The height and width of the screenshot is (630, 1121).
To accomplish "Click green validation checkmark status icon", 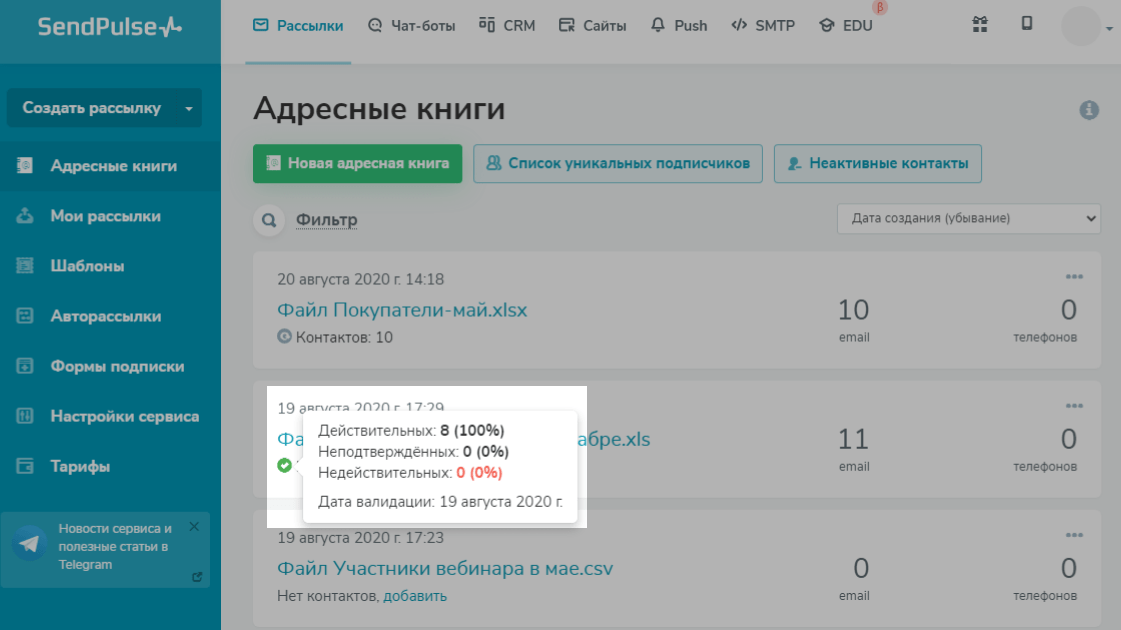I will click(x=285, y=465).
